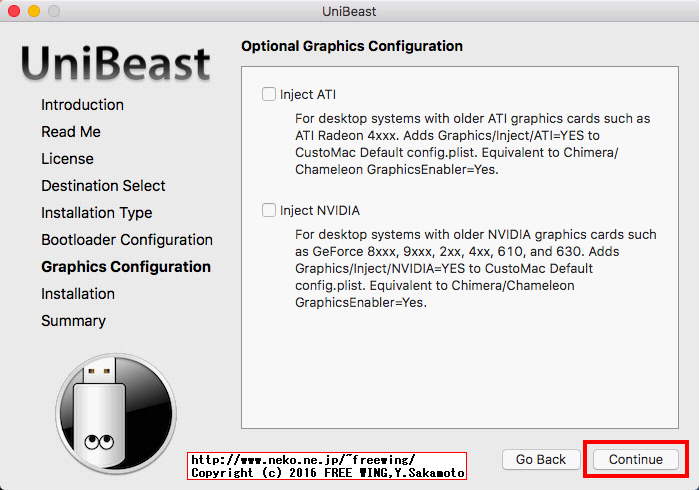Click the ATI Radeon 4xxx description text

pyautogui.click(x=473, y=144)
